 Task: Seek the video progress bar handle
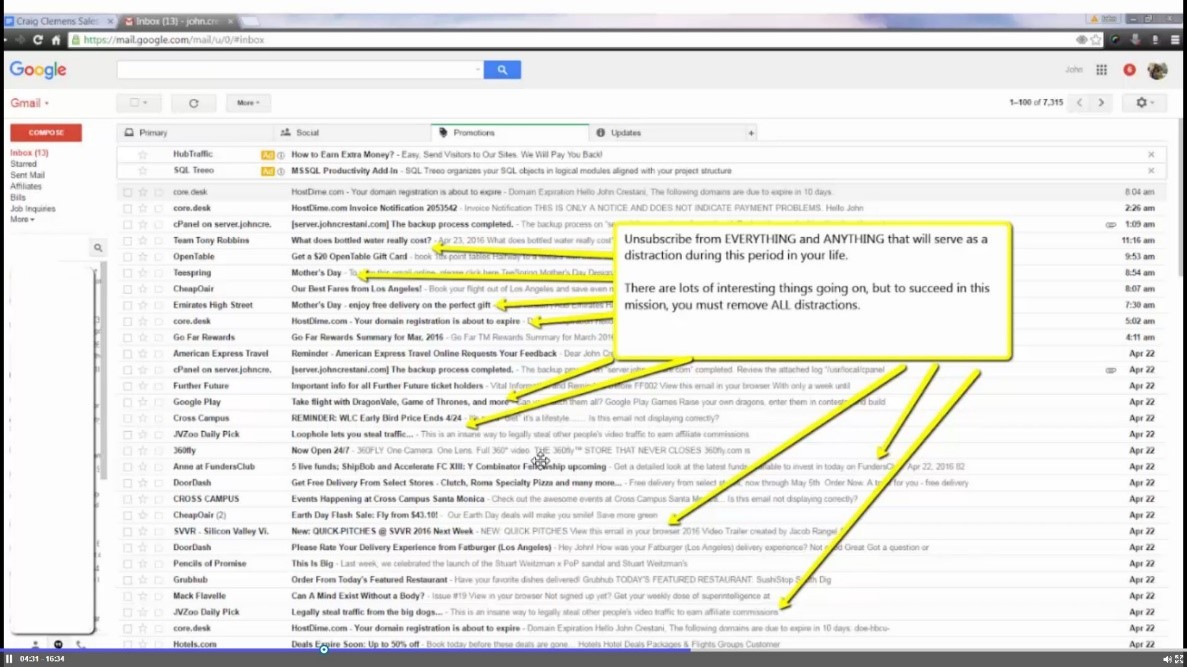324,650
